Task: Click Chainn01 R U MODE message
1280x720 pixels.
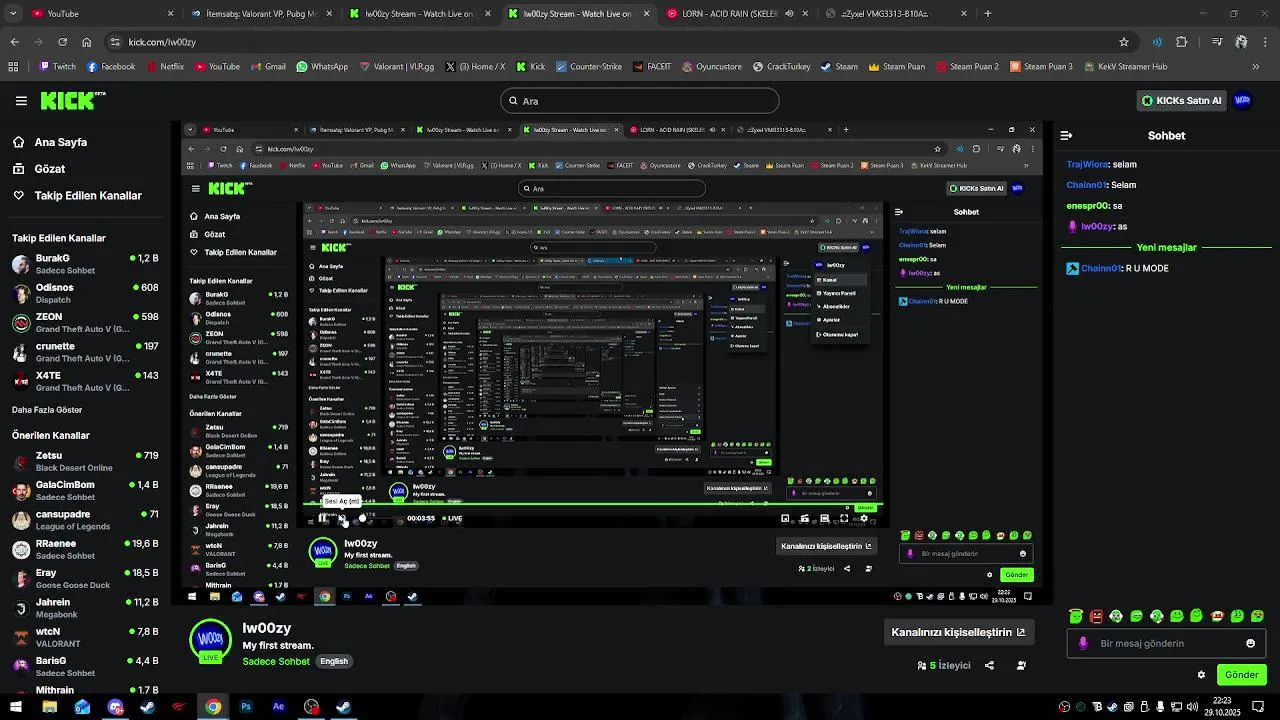Action: coord(1118,268)
